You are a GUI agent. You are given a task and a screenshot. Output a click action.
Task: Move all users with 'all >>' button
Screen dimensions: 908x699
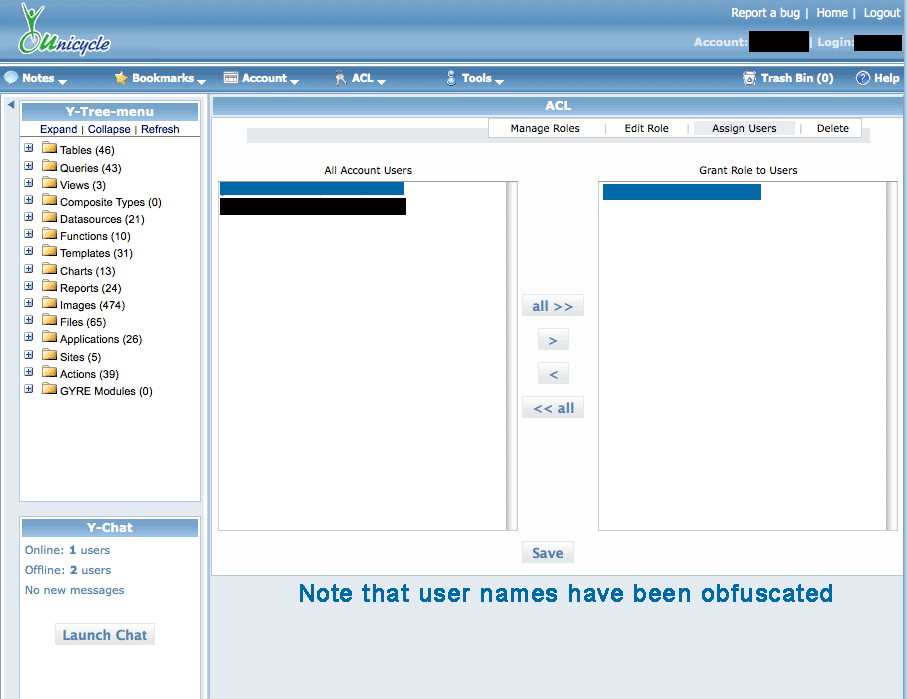coord(552,306)
